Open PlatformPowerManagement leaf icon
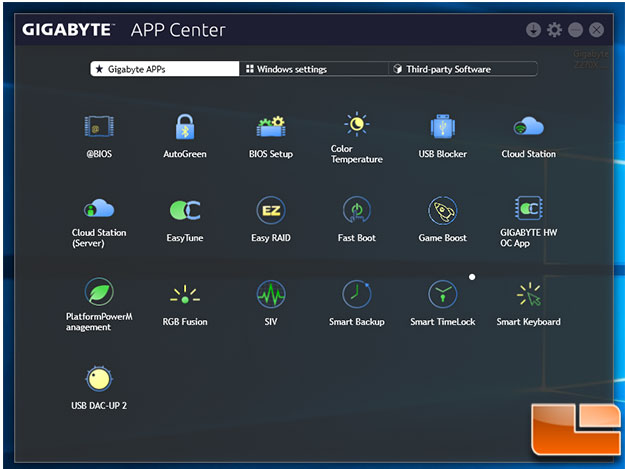Image resolution: width=625 pixels, height=469 pixels. coord(99,292)
